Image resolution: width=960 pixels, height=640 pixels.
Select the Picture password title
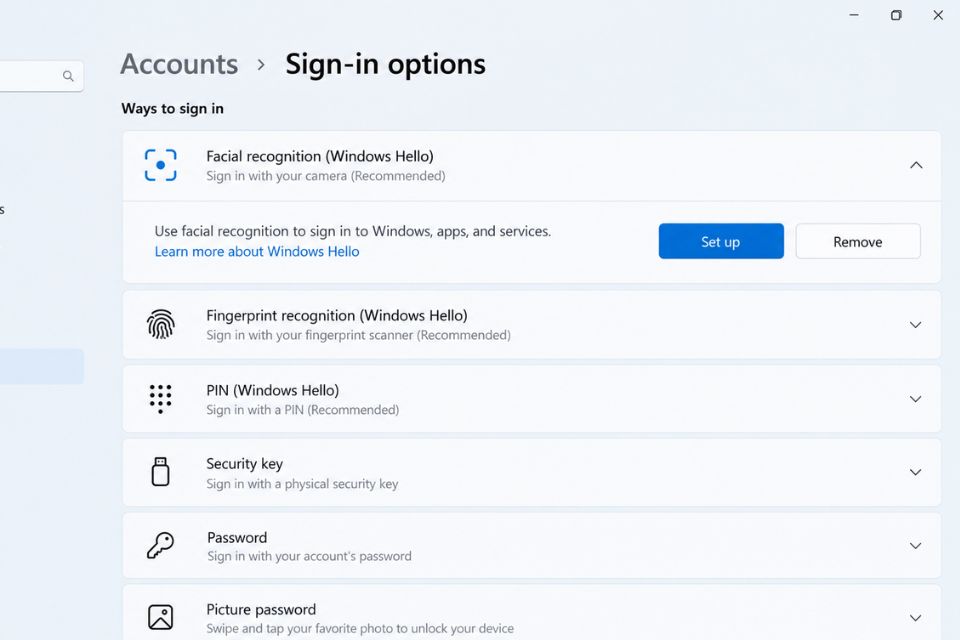(x=261, y=609)
